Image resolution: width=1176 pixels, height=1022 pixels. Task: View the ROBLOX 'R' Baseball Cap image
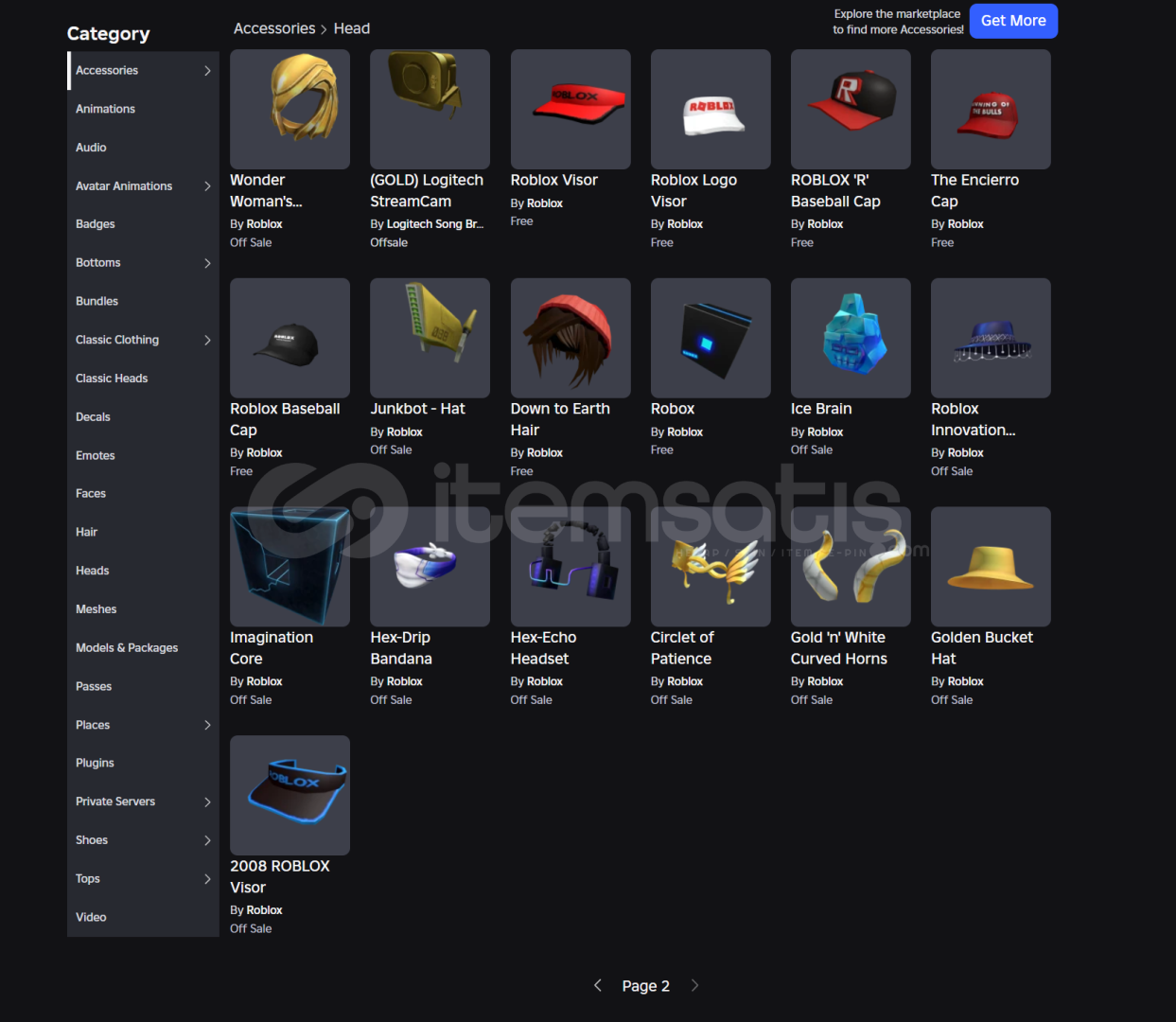tap(851, 109)
